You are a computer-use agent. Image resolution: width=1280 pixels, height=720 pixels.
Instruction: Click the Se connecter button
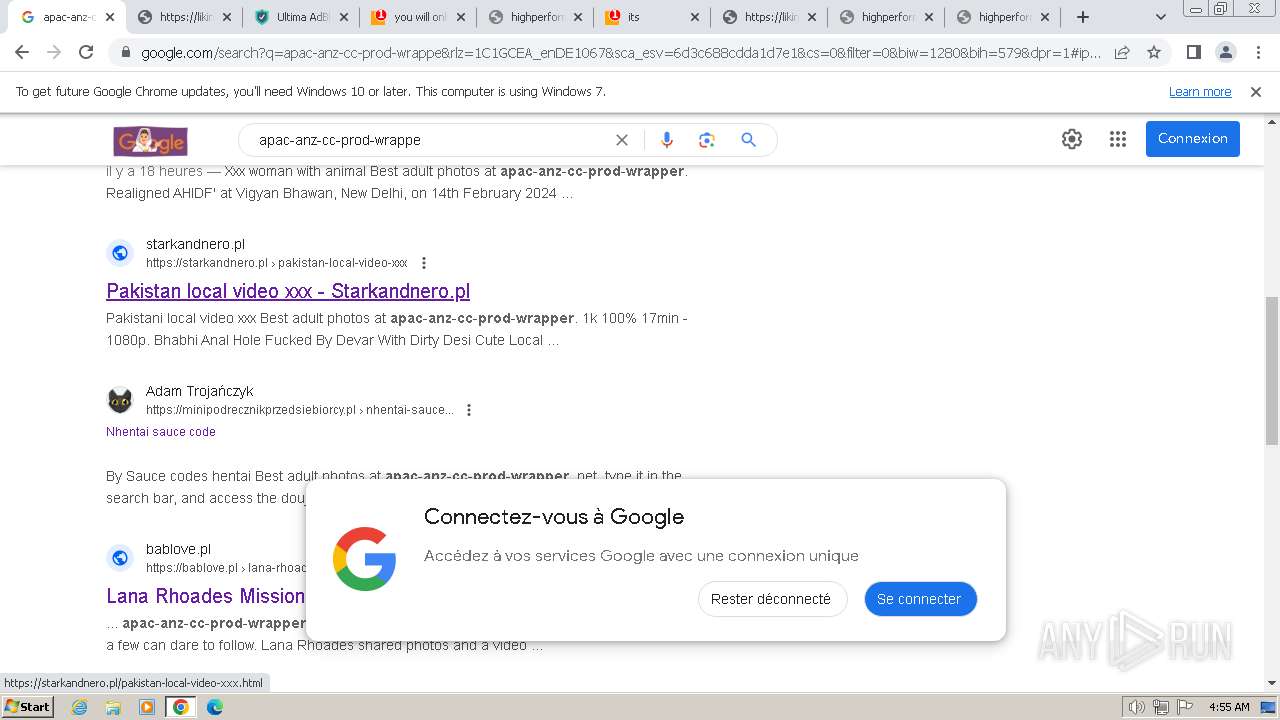point(920,599)
